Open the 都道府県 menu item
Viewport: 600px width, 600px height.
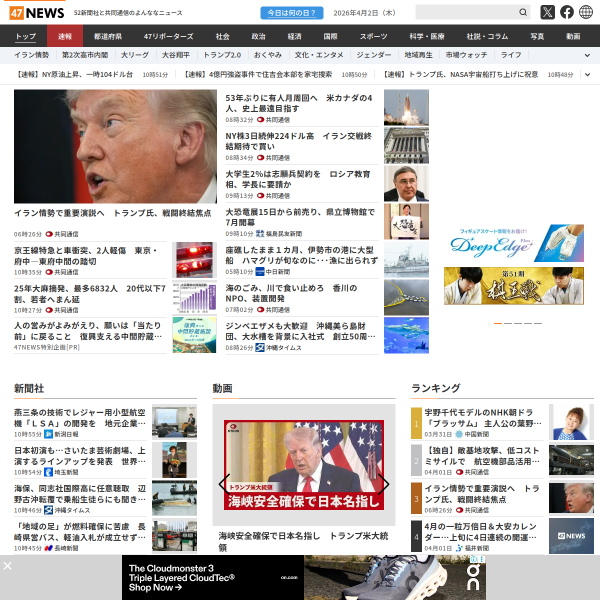(x=108, y=36)
